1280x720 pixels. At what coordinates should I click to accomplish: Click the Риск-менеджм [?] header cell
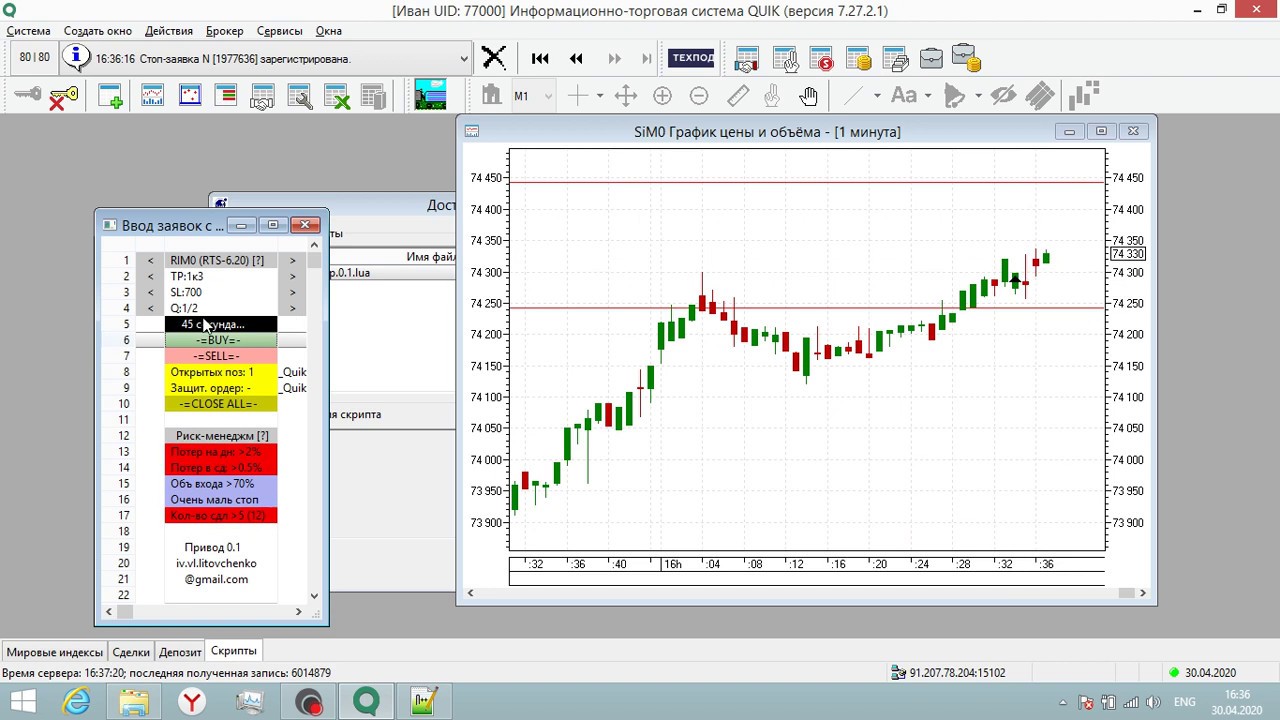(221, 436)
